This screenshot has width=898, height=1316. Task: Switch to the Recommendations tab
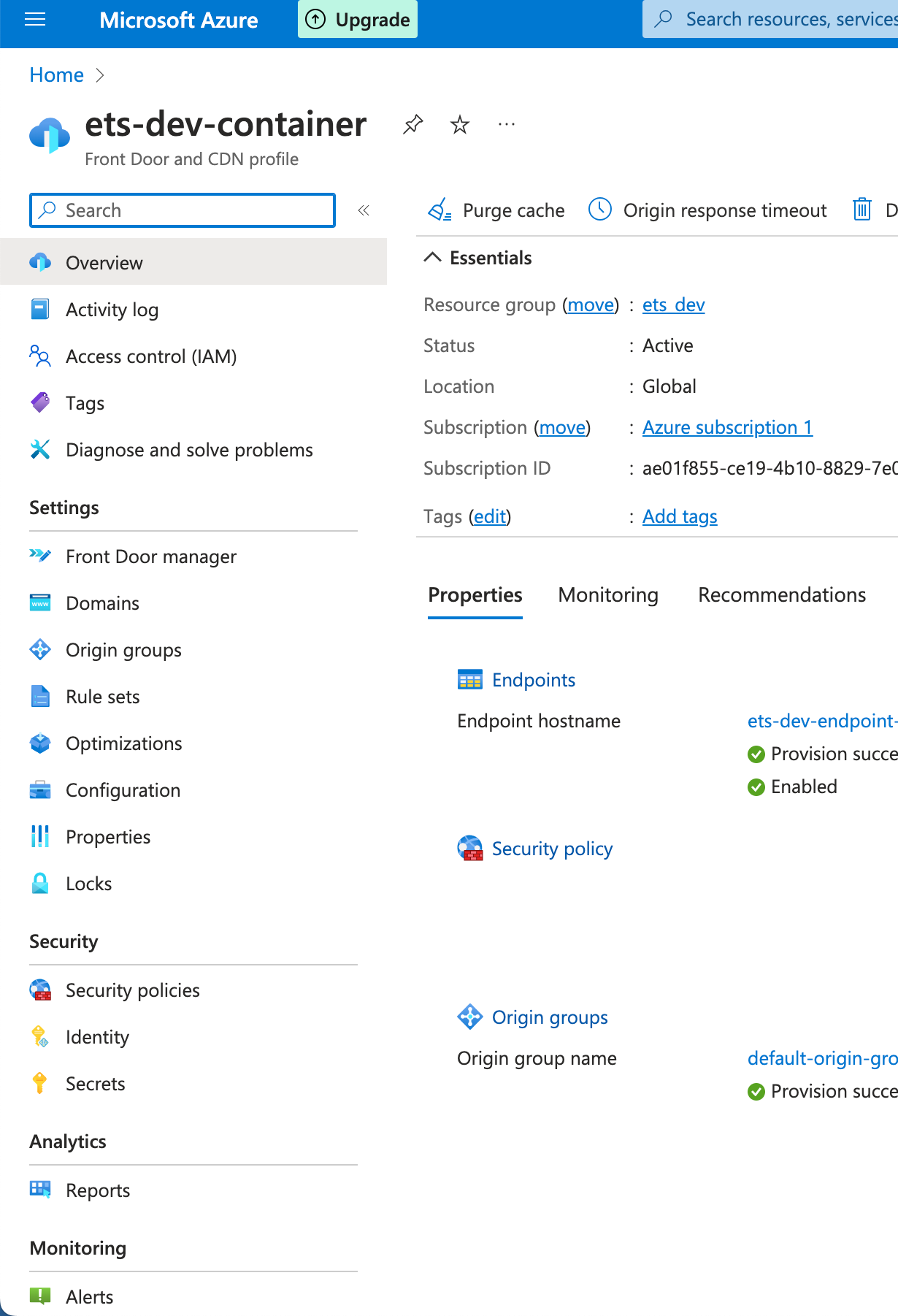click(782, 594)
